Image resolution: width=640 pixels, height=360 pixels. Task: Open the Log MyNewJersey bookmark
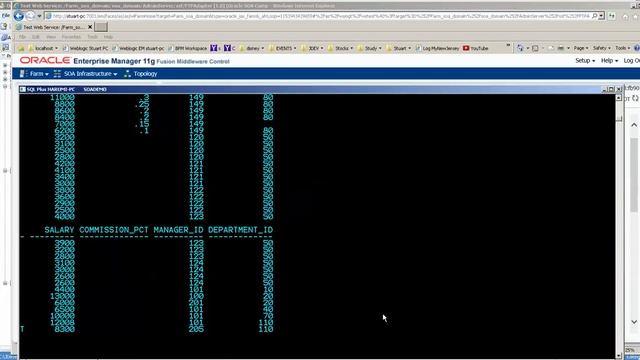tap(437, 48)
